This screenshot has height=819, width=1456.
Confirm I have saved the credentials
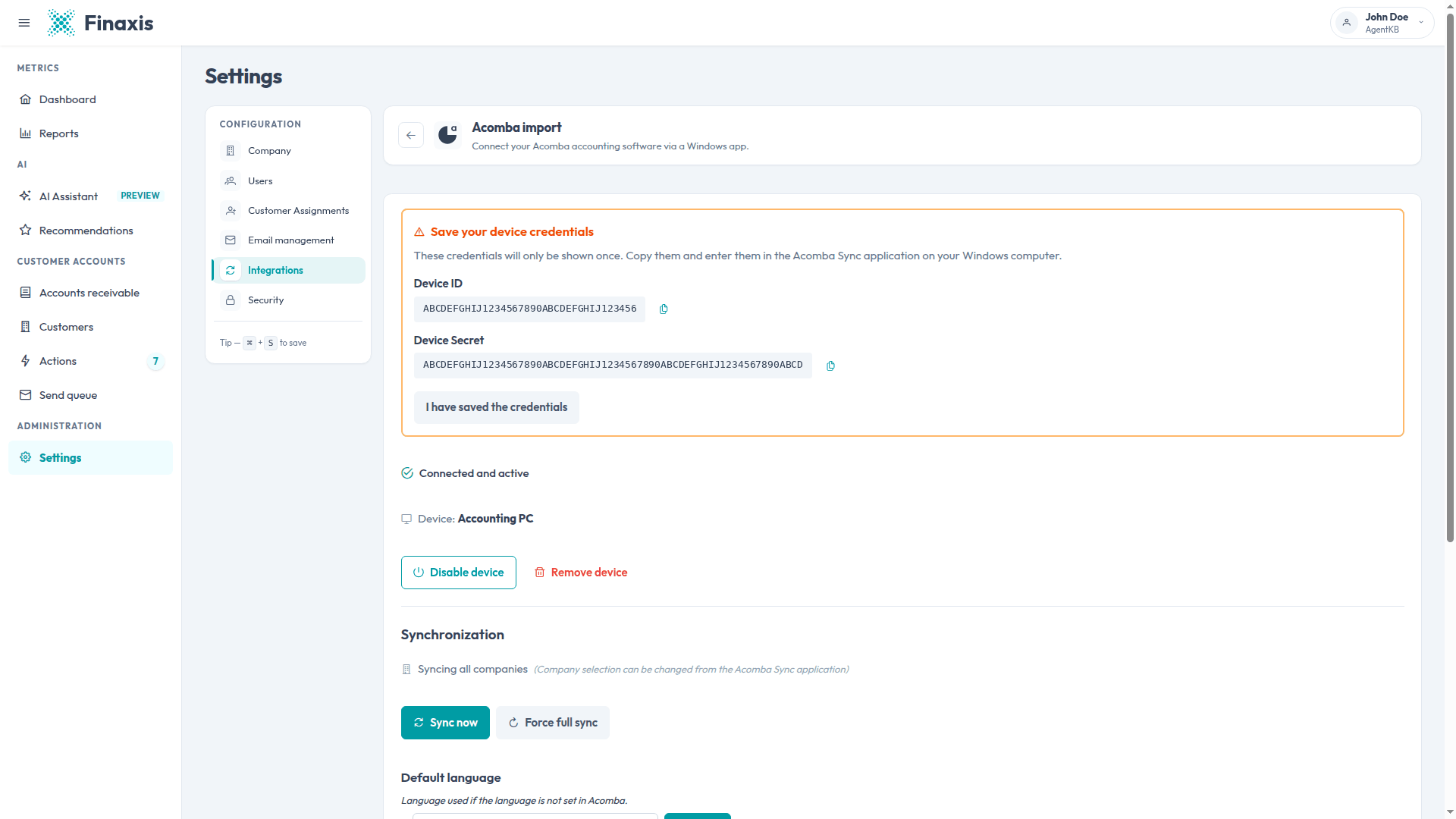click(x=497, y=407)
